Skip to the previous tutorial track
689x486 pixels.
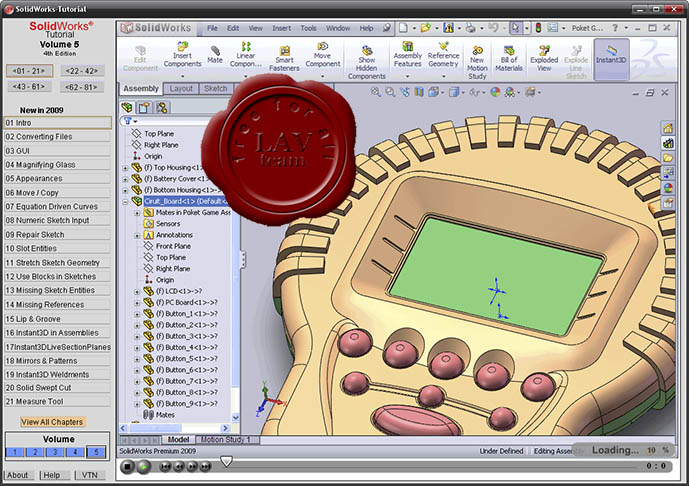pos(165,467)
